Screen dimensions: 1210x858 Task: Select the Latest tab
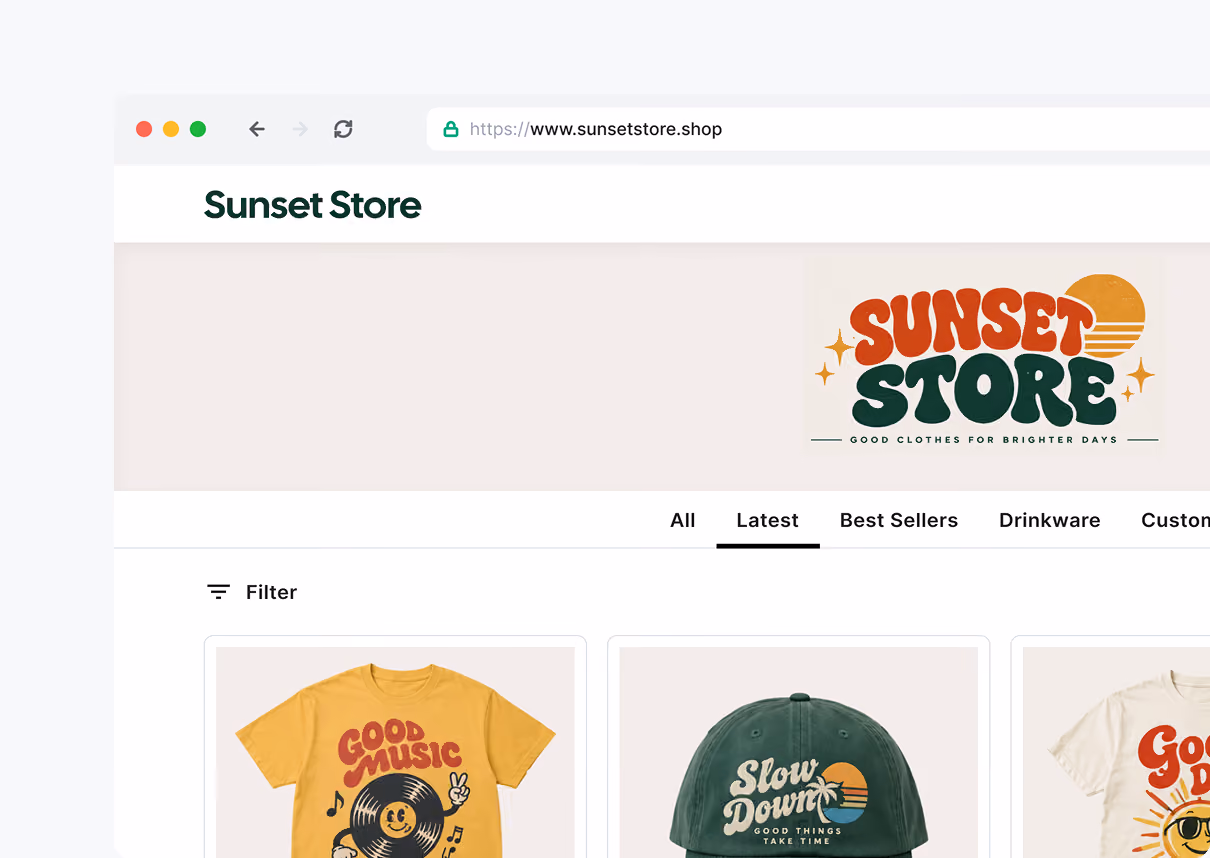click(x=768, y=520)
